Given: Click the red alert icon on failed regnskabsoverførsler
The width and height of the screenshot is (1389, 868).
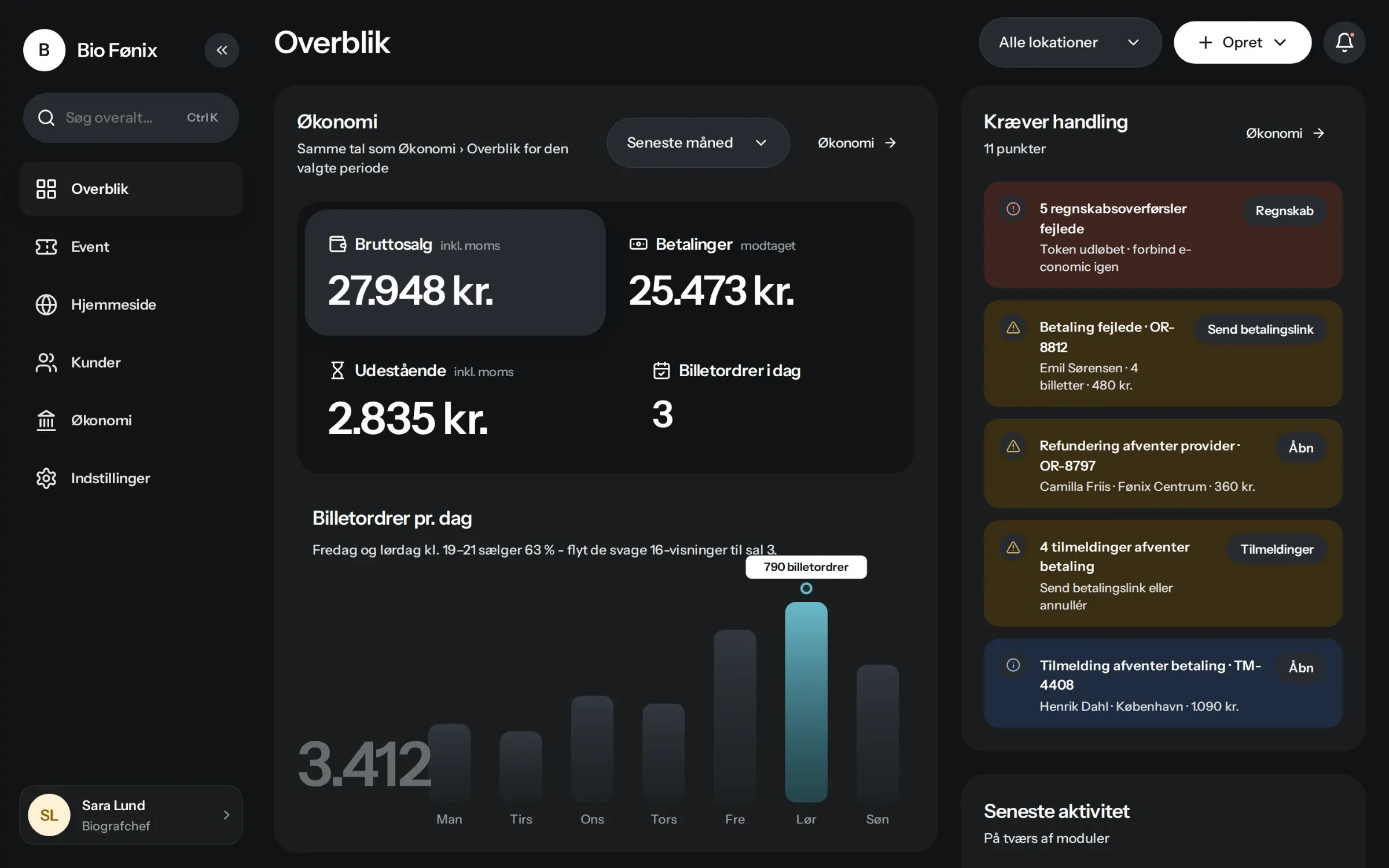Looking at the screenshot, I should [1013, 208].
